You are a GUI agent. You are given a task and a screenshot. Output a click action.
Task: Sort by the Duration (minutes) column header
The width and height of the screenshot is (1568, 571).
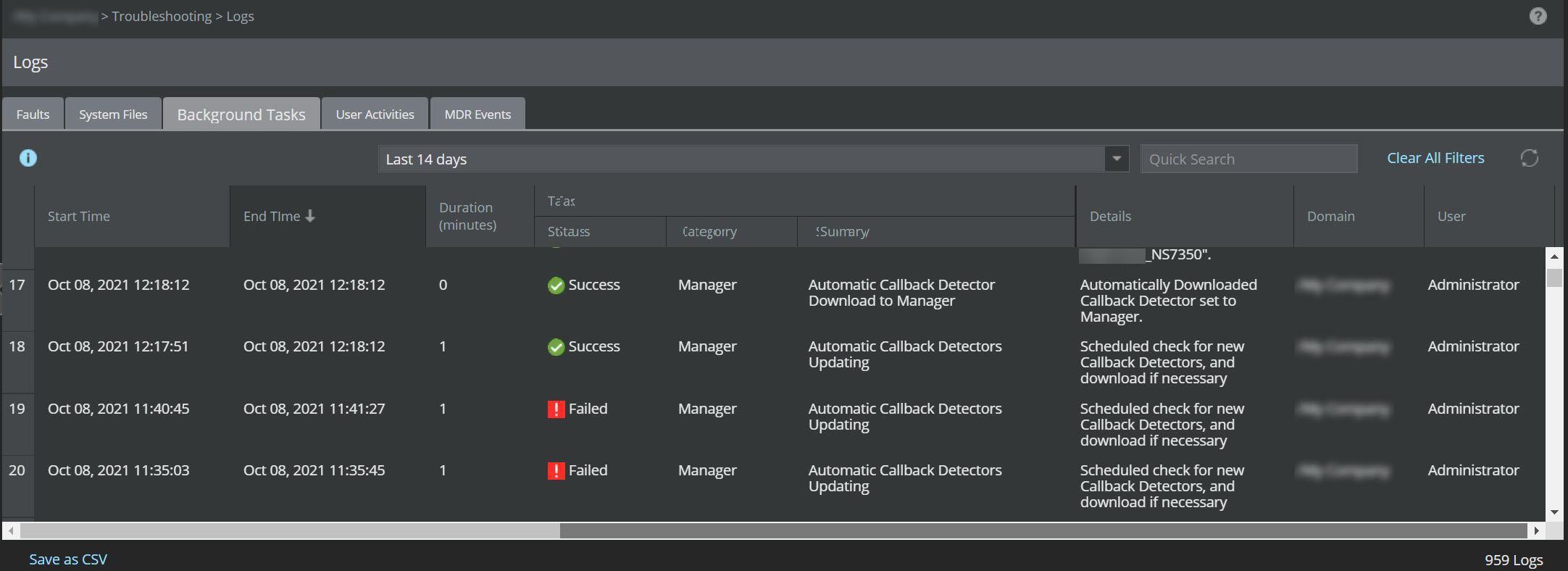click(x=480, y=216)
